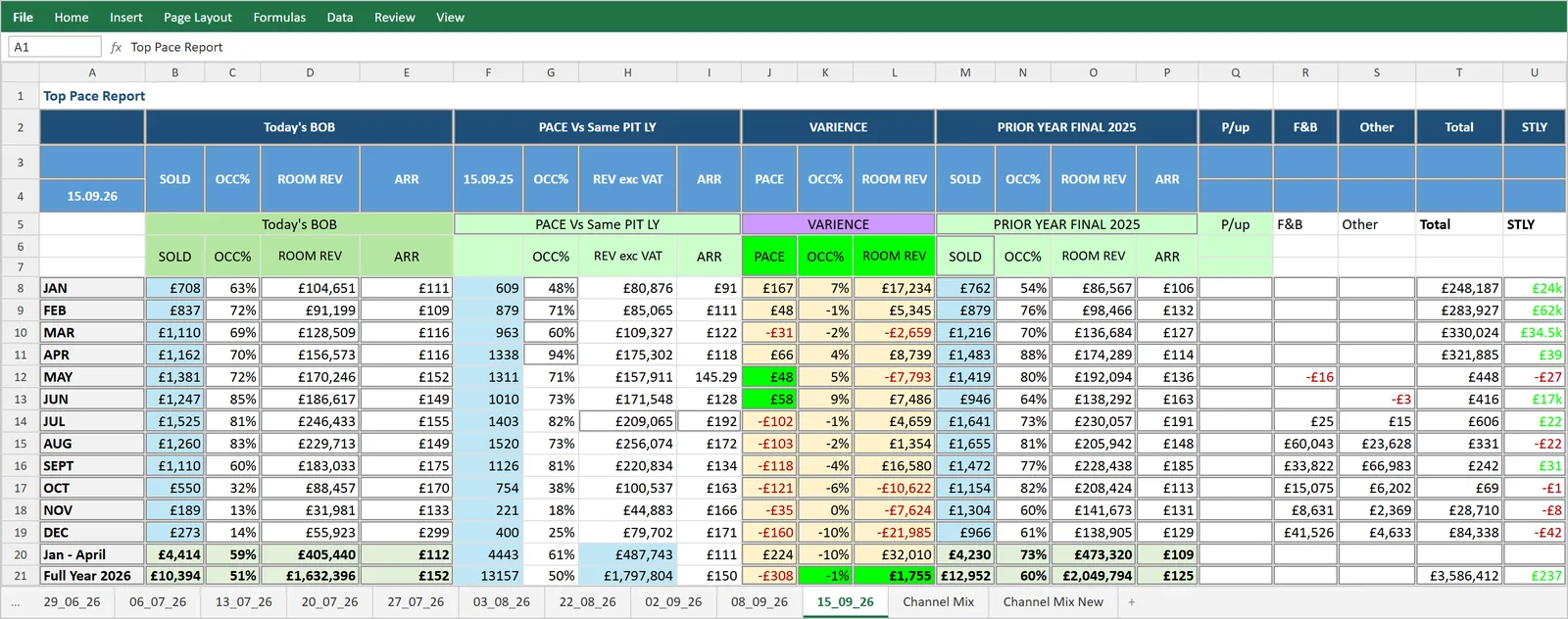Switch to the 27_07_26 sheet tab
This screenshot has width=1568, height=619.
click(416, 602)
